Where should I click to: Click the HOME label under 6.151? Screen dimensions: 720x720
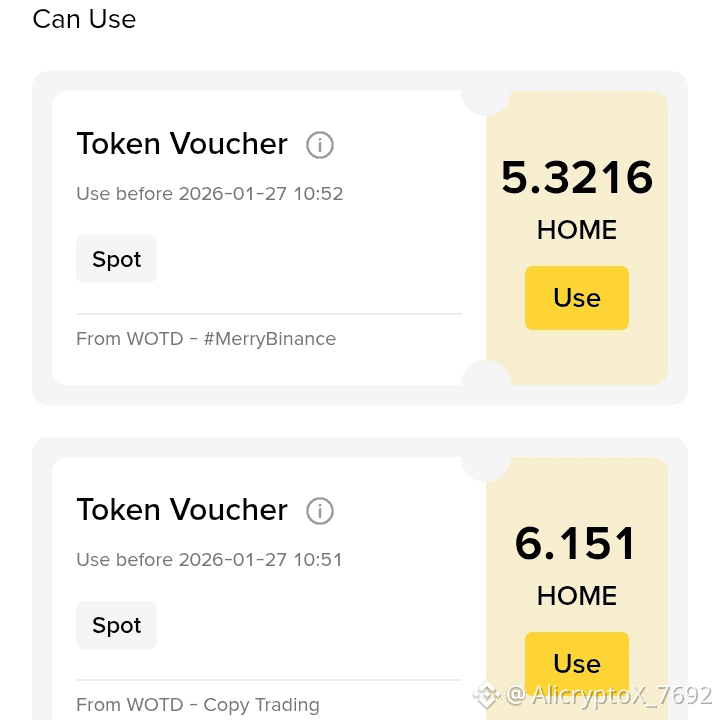coord(576,596)
